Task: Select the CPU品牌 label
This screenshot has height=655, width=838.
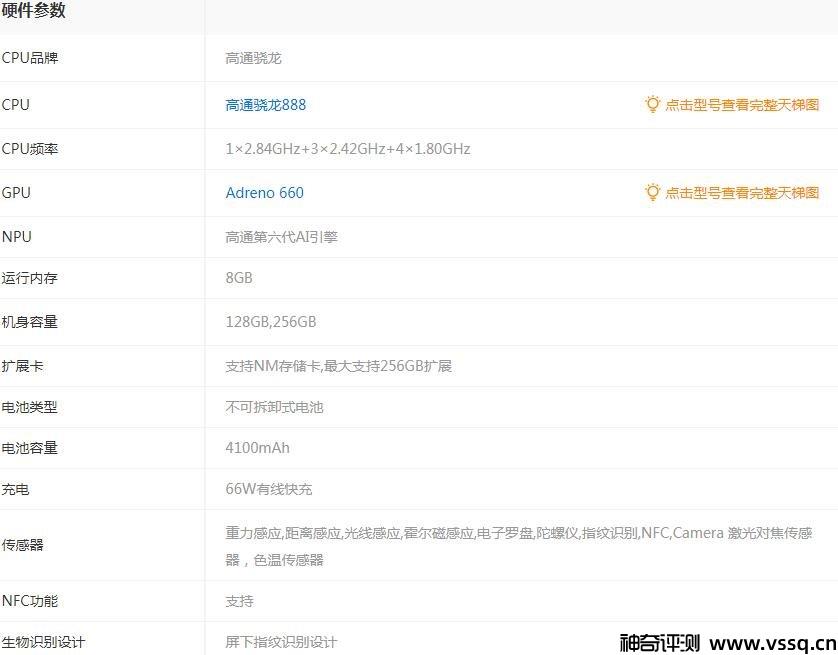Action: [30, 58]
